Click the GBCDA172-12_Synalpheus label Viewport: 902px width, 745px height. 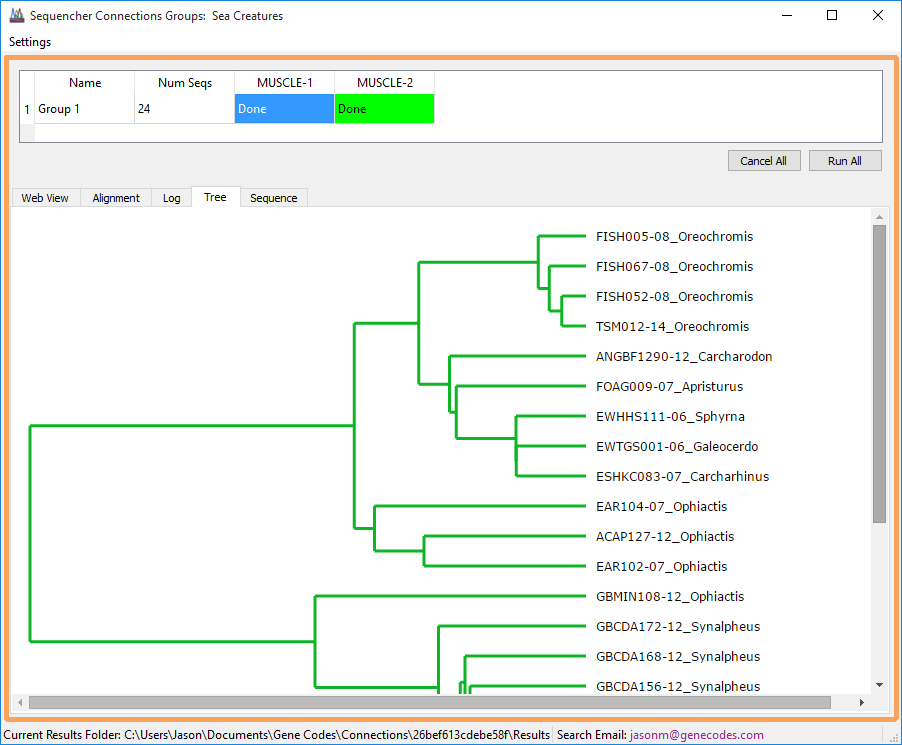pos(678,626)
